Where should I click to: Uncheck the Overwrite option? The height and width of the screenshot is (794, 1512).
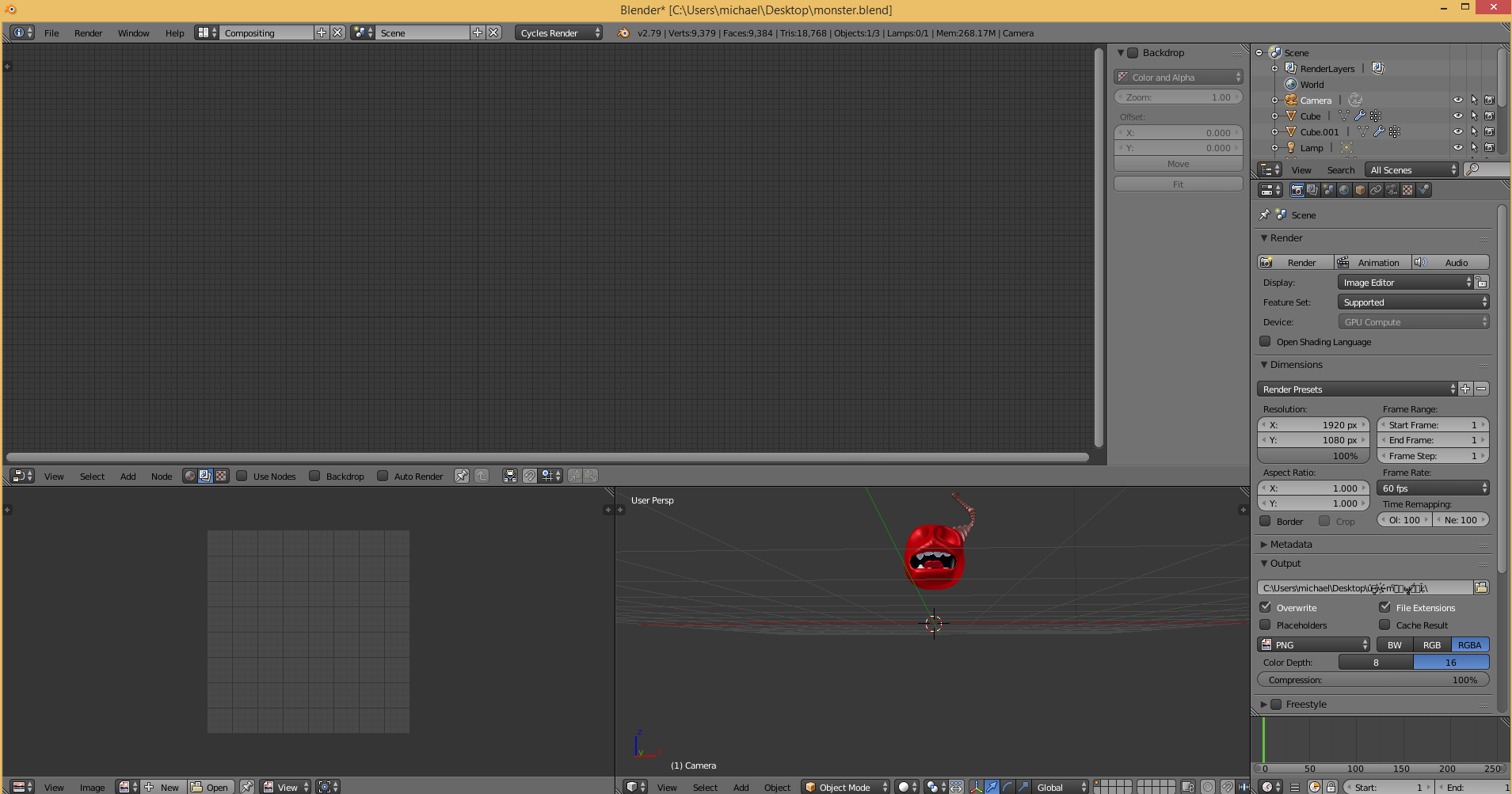(1265, 607)
